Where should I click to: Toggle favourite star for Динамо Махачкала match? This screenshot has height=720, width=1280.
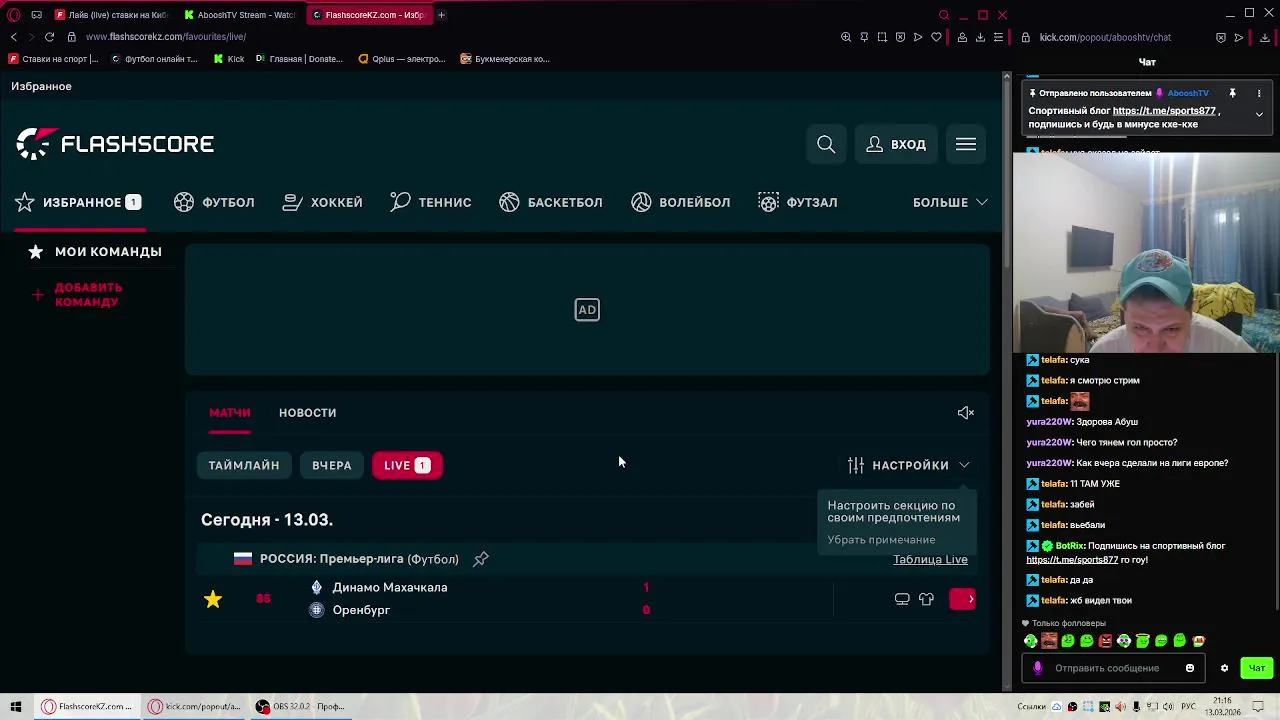coord(213,599)
